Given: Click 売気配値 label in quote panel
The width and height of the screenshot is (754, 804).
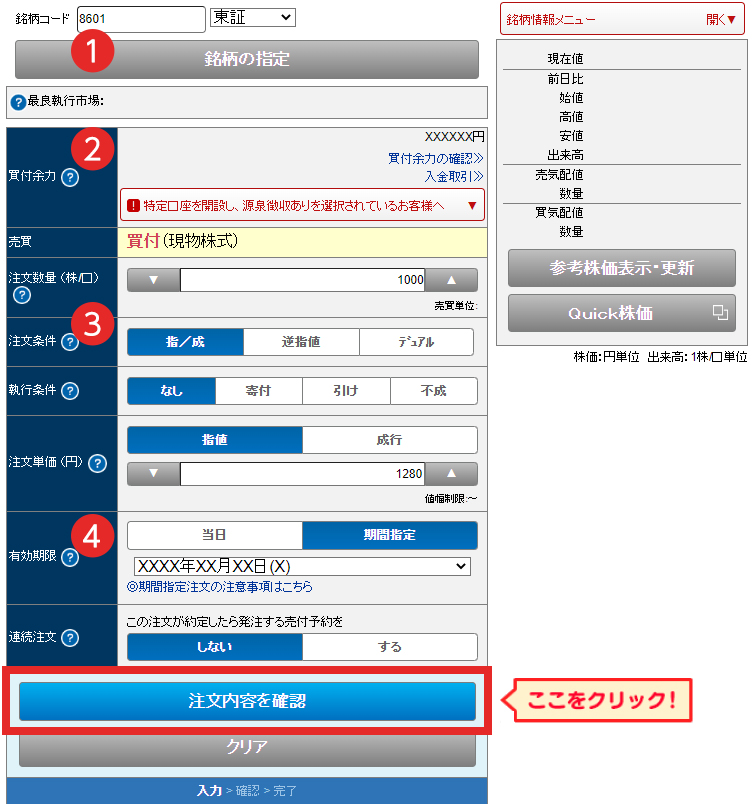Looking at the screenshot, I should click(x=559, y=175).
